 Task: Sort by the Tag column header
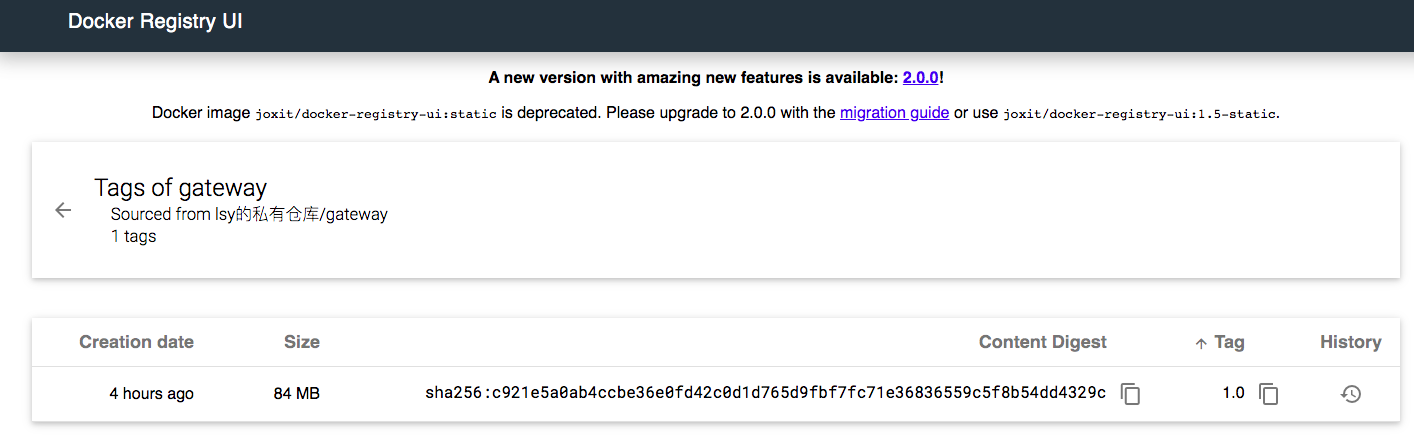pos(1229,342)
